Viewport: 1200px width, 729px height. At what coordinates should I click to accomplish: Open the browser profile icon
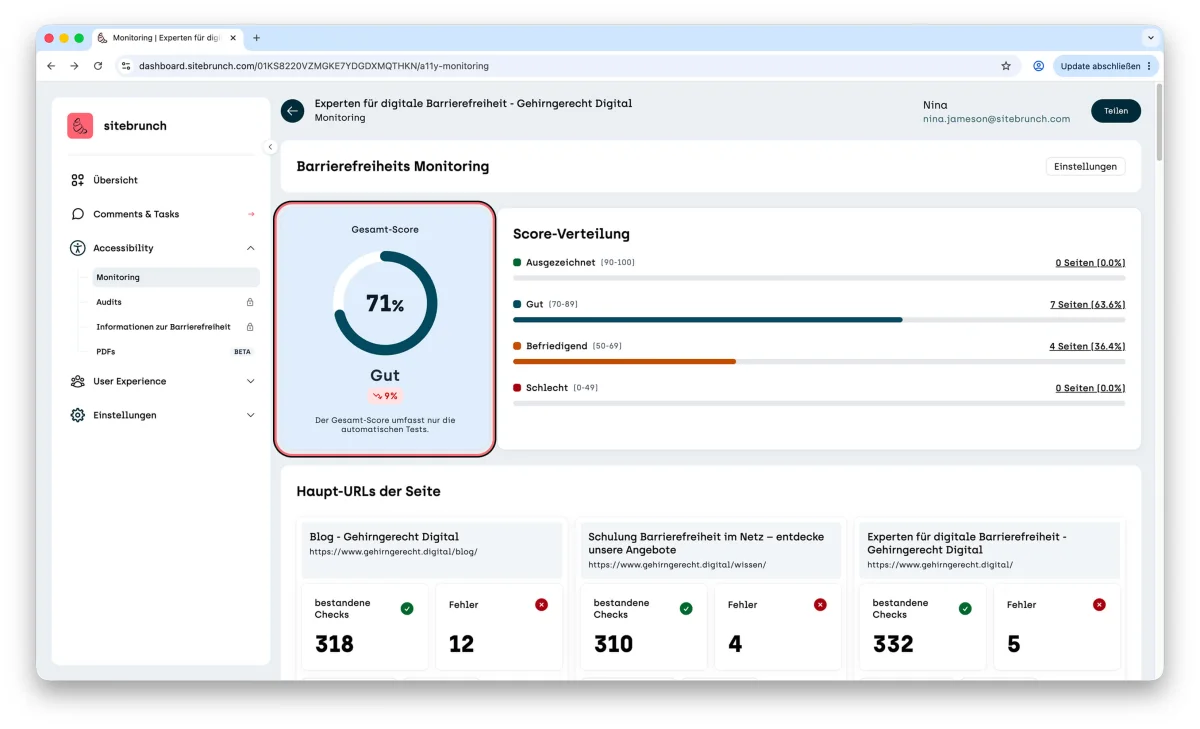[1039, 66]
